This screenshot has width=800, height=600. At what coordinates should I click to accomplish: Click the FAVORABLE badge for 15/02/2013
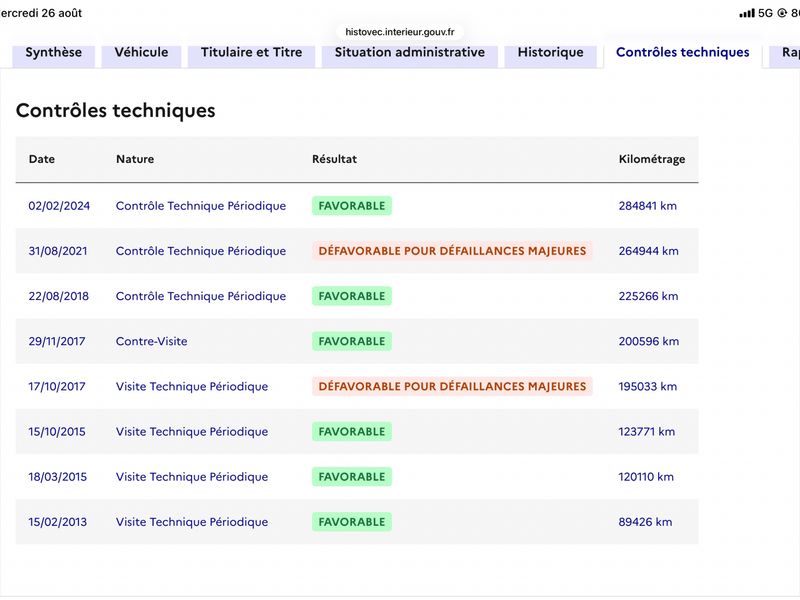[x=352, y=522]
